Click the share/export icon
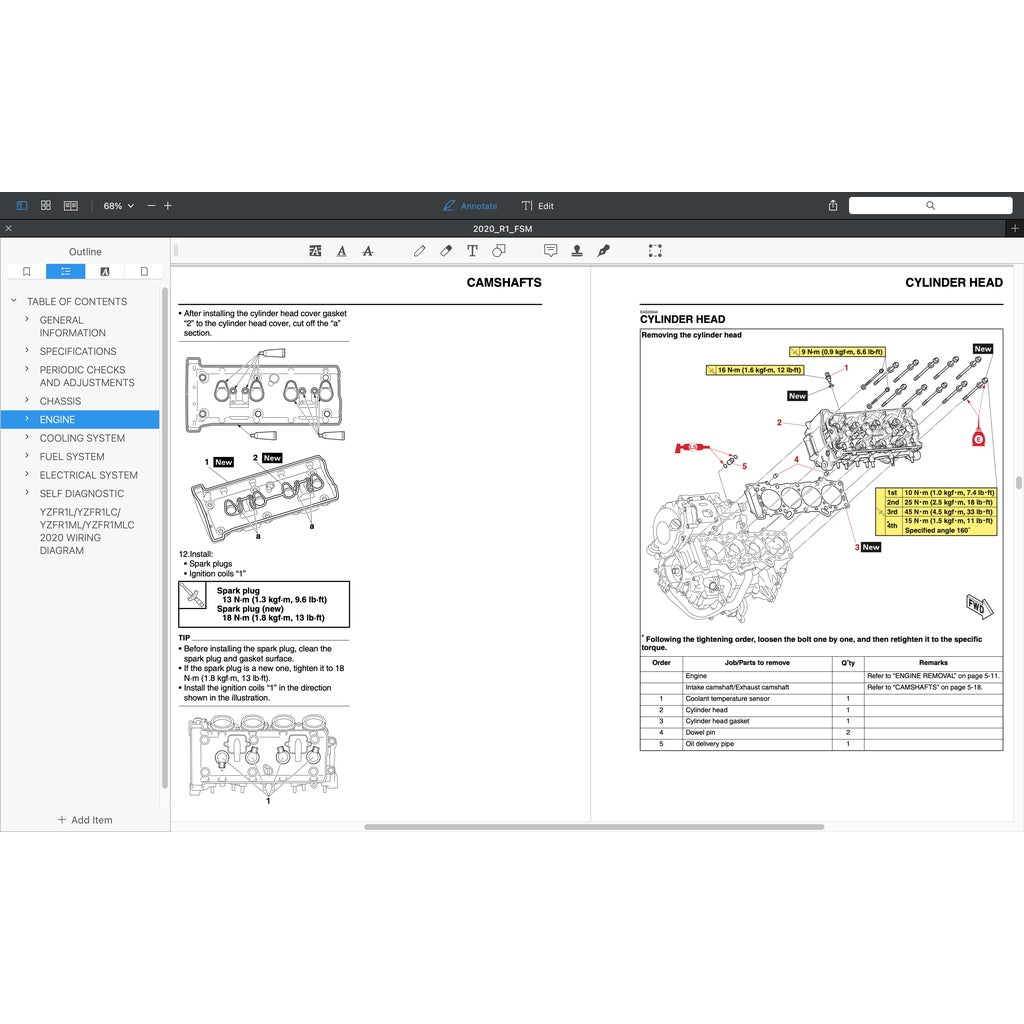Image resolution: width=1024 pixels, height=1024 pixels. (833, 206)
